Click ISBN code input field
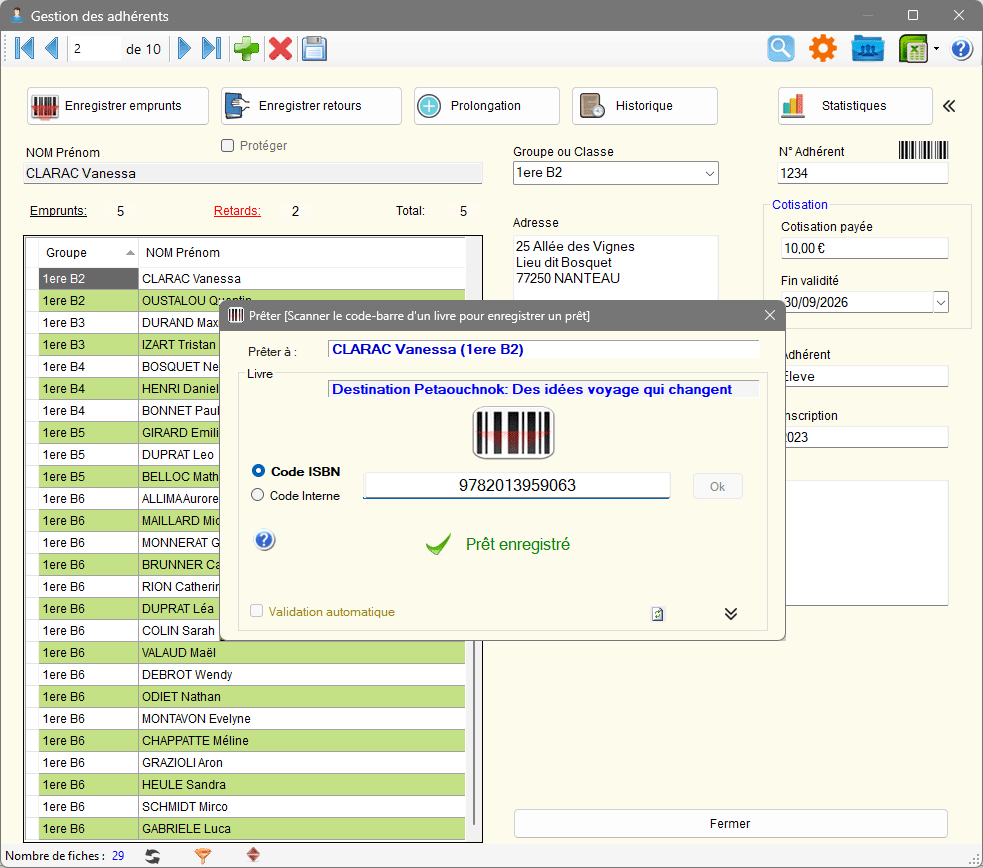This screenshot has height=868, width=983. (517, 485)
